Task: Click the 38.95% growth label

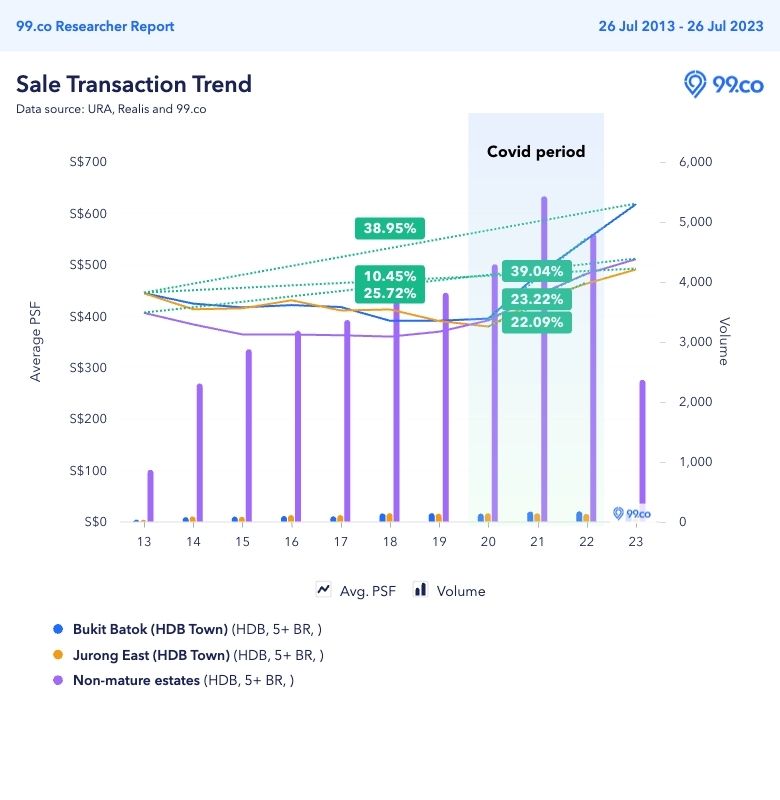Action: point(390,228)
